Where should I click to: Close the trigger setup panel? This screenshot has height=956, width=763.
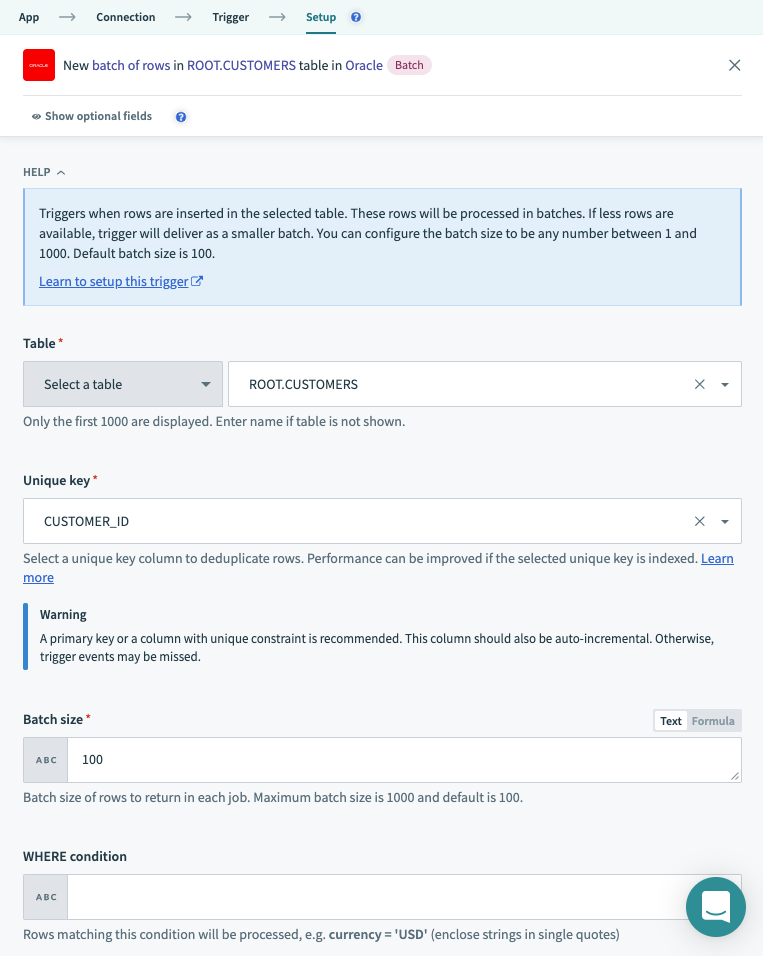734,66
